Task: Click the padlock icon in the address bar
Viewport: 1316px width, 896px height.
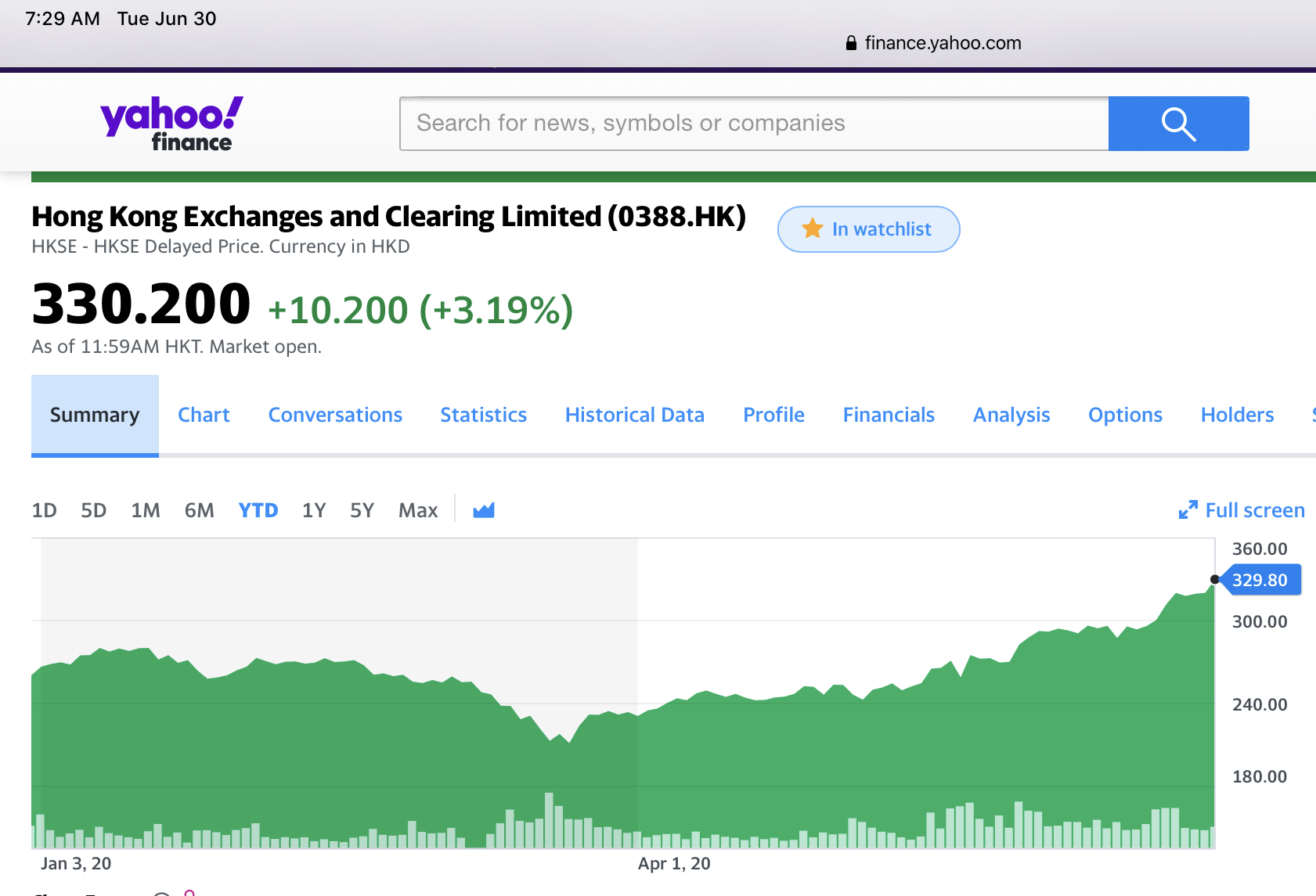Action: coord(851,43)
